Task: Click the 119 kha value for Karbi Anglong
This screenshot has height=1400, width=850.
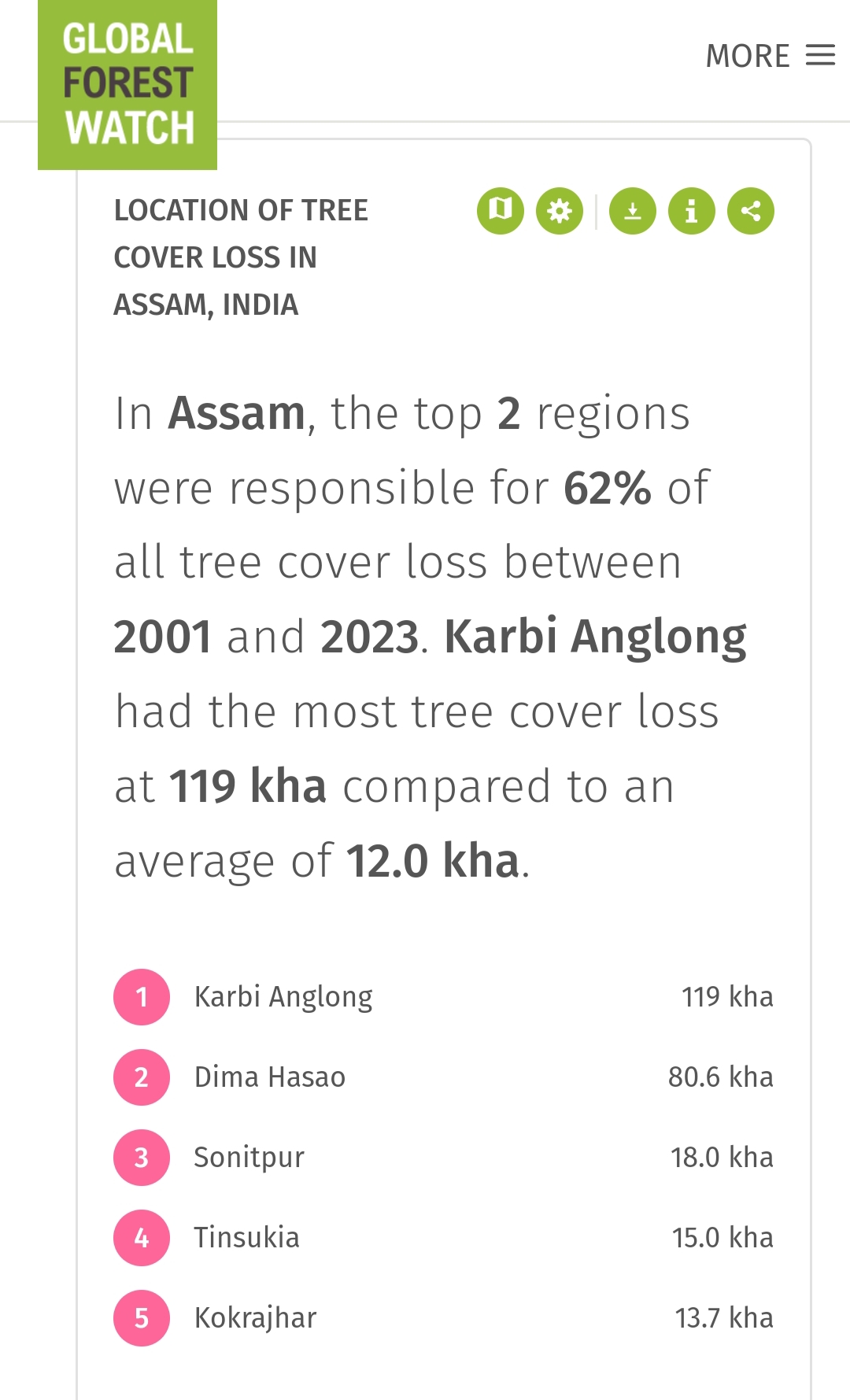Action: pos(726,996)
